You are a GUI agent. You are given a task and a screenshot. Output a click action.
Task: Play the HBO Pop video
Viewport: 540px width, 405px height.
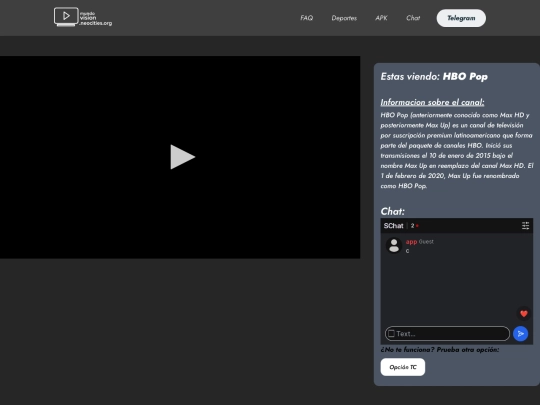click(183, 157)
